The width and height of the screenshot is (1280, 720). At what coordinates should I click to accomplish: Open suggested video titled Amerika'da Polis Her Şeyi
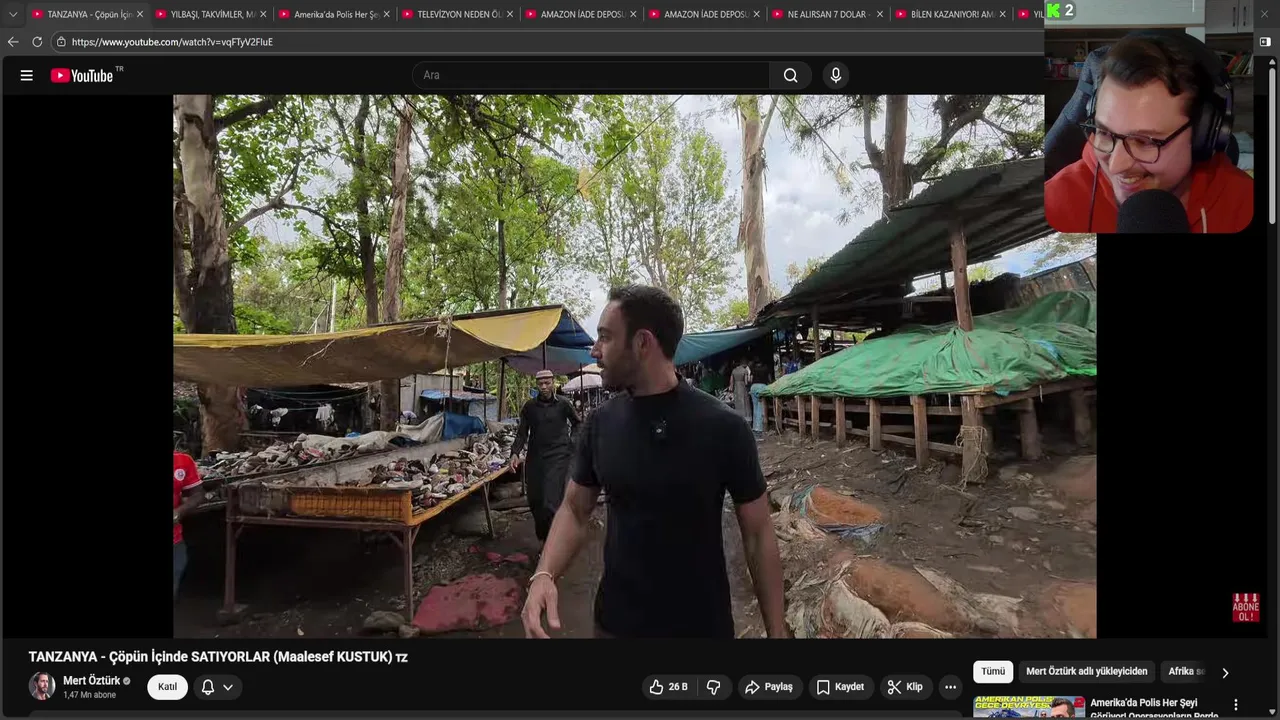point(1156,708)
